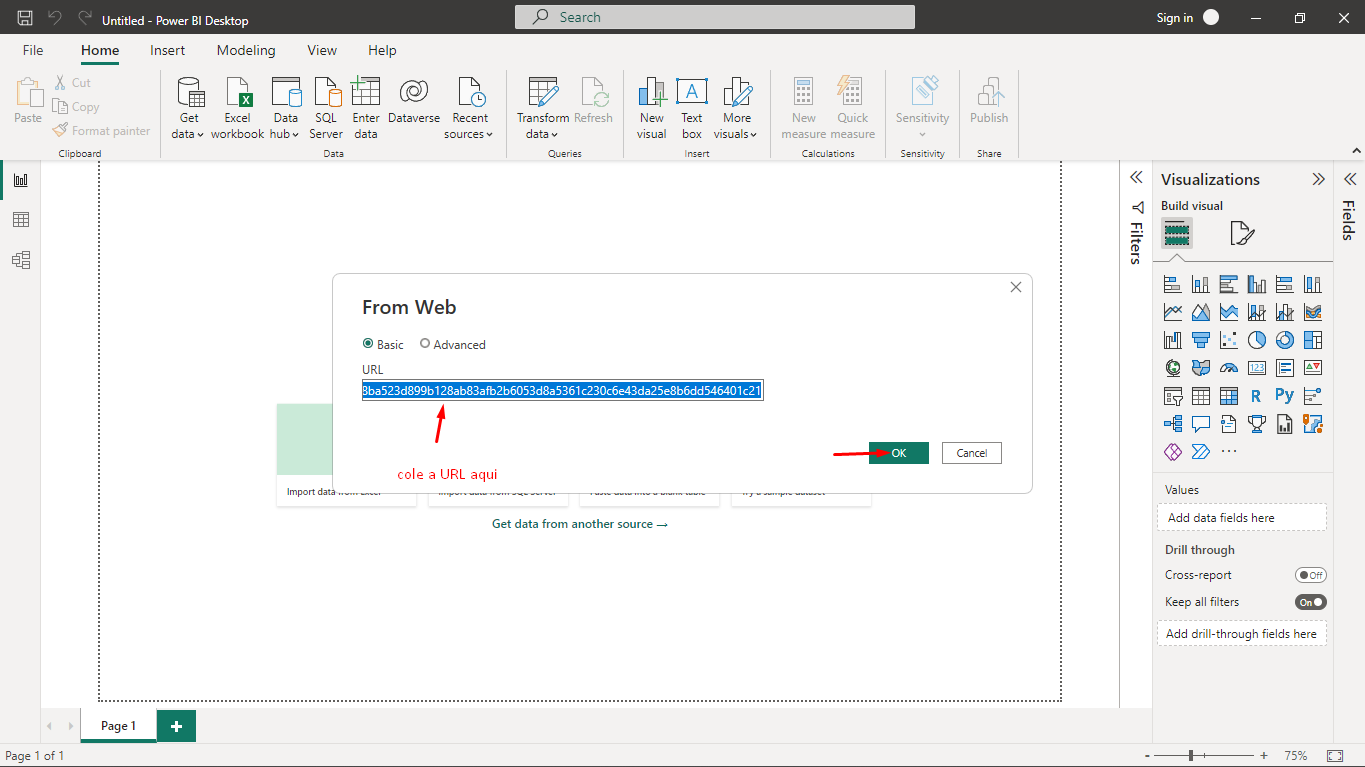Choose the Scatter chart visual
Viewport: 1365px width, 767px height.
click(1229, 340)
